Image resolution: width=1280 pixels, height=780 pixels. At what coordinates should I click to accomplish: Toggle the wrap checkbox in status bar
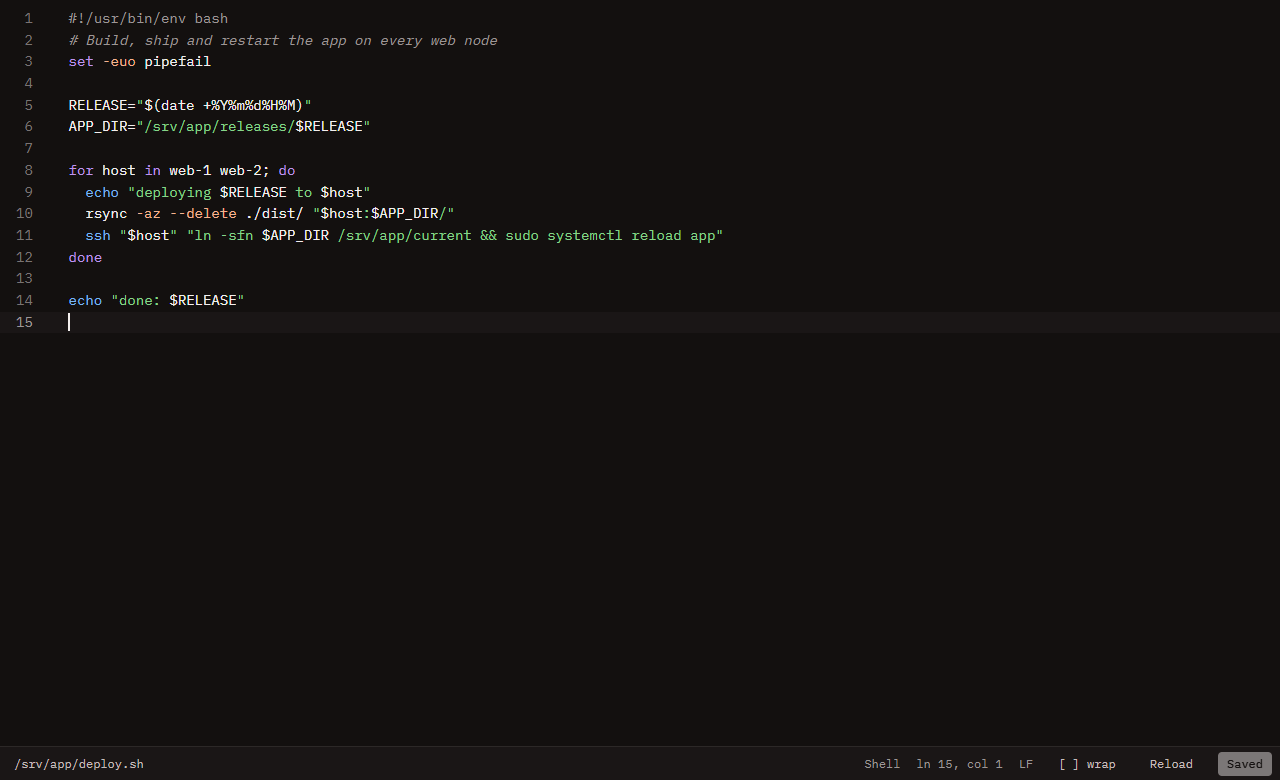[x=1087, y=764]
